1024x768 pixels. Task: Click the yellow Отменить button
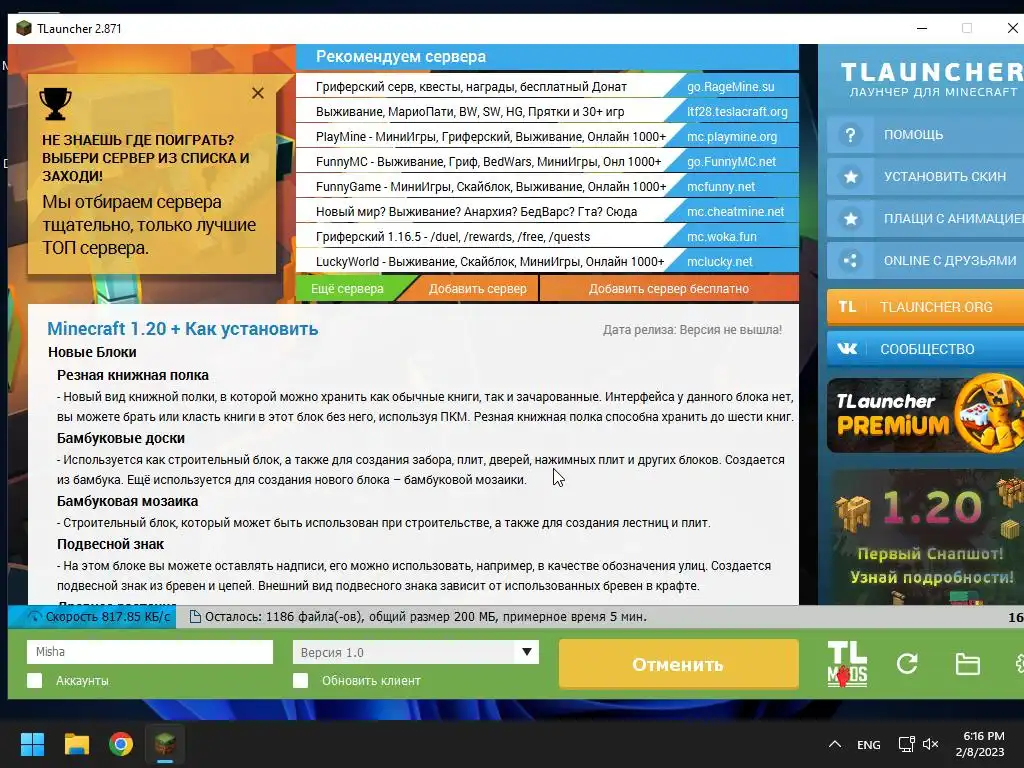pos(678,664)
